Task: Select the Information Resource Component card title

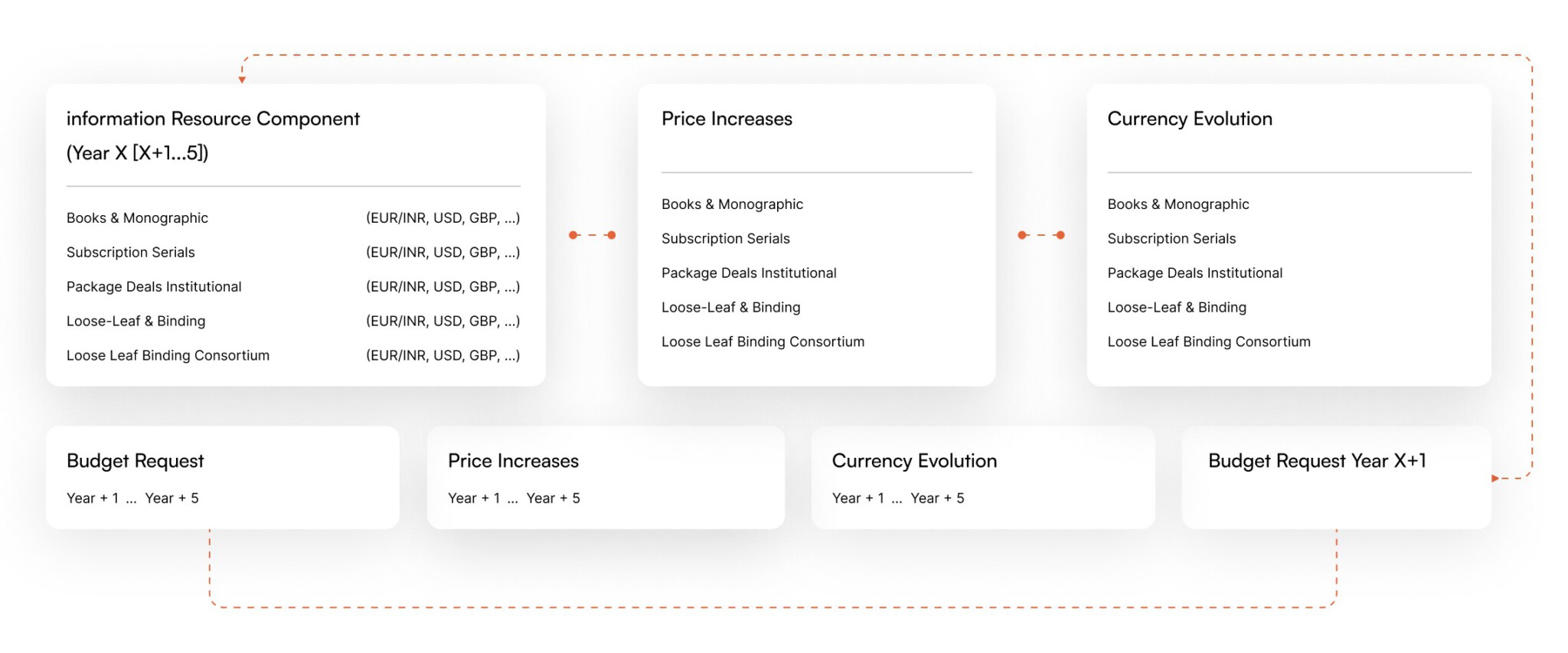Action: [x=213, y=135]
